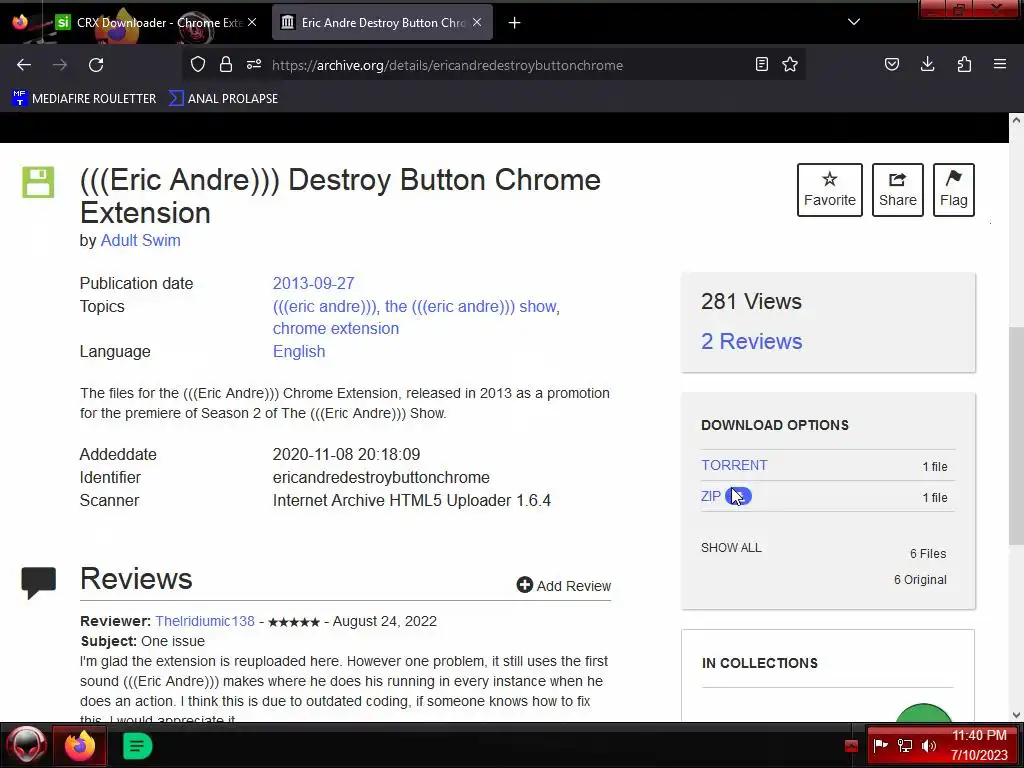Select the Eric Andre Destroy Button tab
This screenshot has width=1024, height=768.
tap(382, 23)
